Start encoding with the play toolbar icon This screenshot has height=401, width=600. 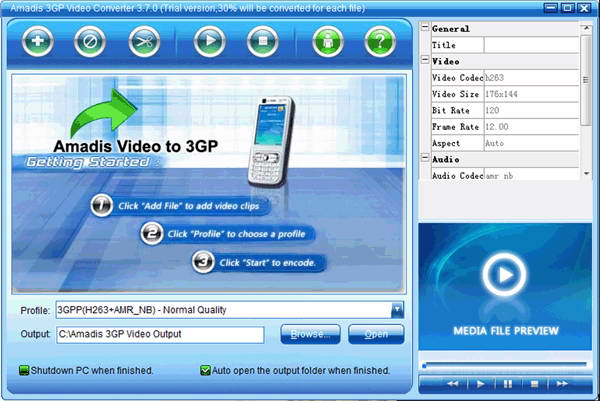(210, 41)
